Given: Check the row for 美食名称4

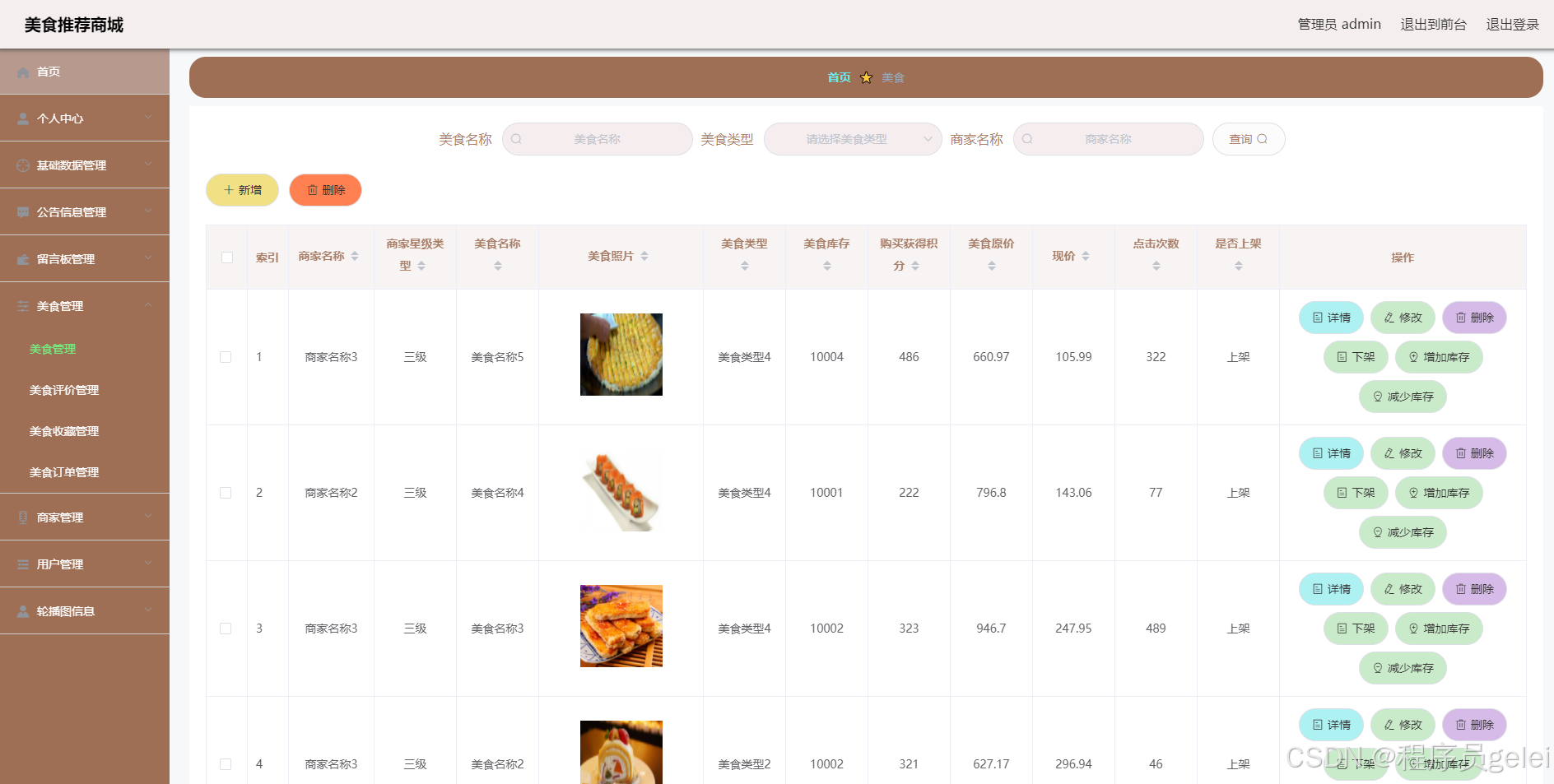Looking at the screenshot, I should point(226,494).
